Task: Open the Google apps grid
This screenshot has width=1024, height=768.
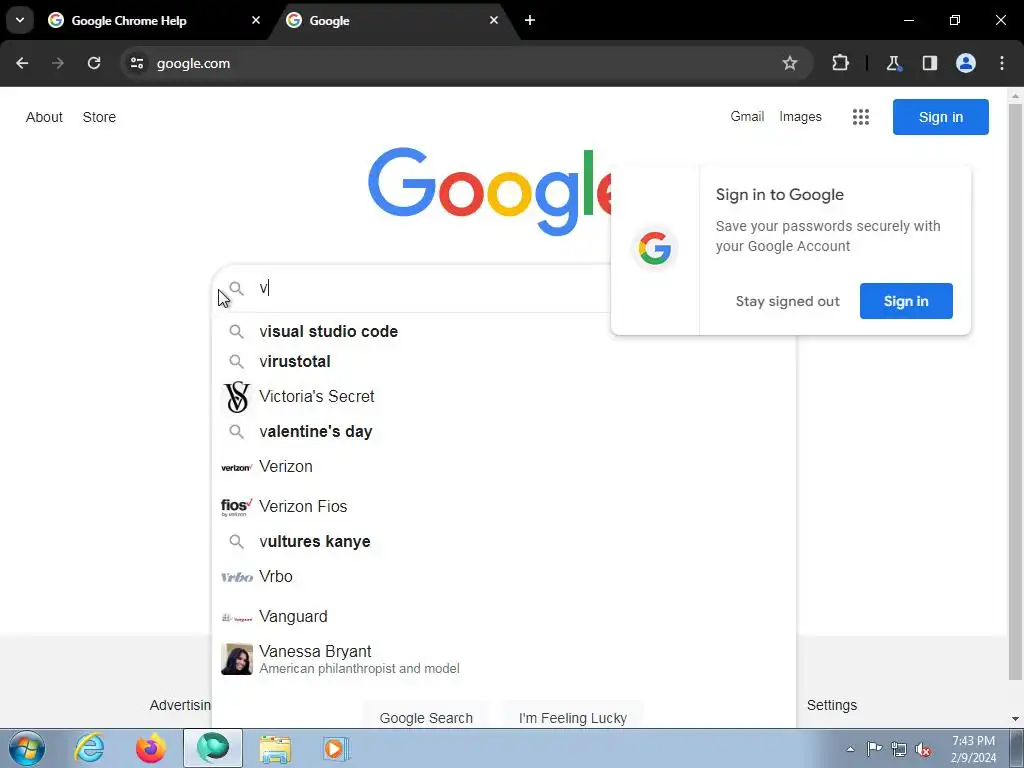Action: [861, 117]
